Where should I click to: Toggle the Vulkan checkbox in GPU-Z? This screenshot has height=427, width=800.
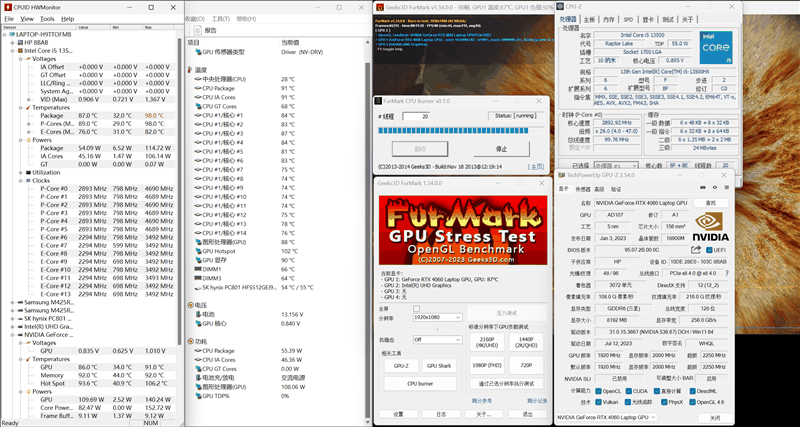tap(598, 402)
